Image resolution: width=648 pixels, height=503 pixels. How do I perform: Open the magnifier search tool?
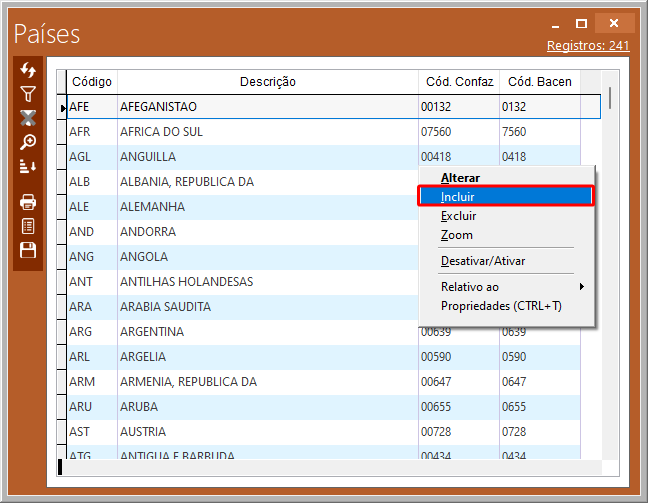[x=28, y=142]
